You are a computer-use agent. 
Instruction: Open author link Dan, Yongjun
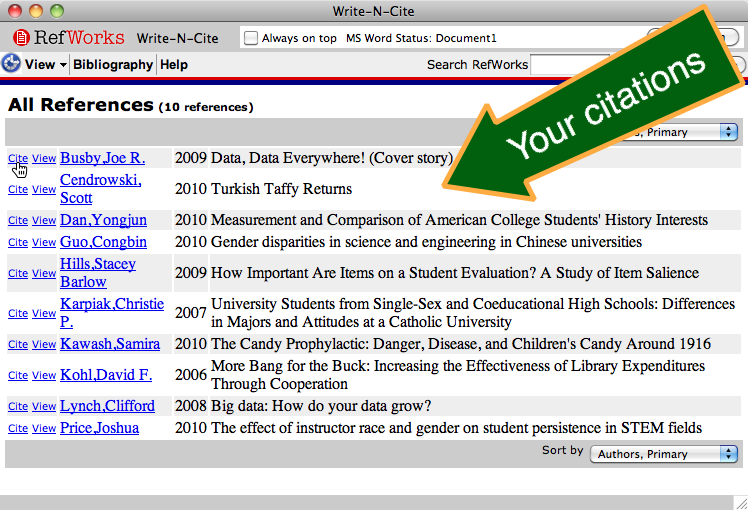(x=104, y=220)
